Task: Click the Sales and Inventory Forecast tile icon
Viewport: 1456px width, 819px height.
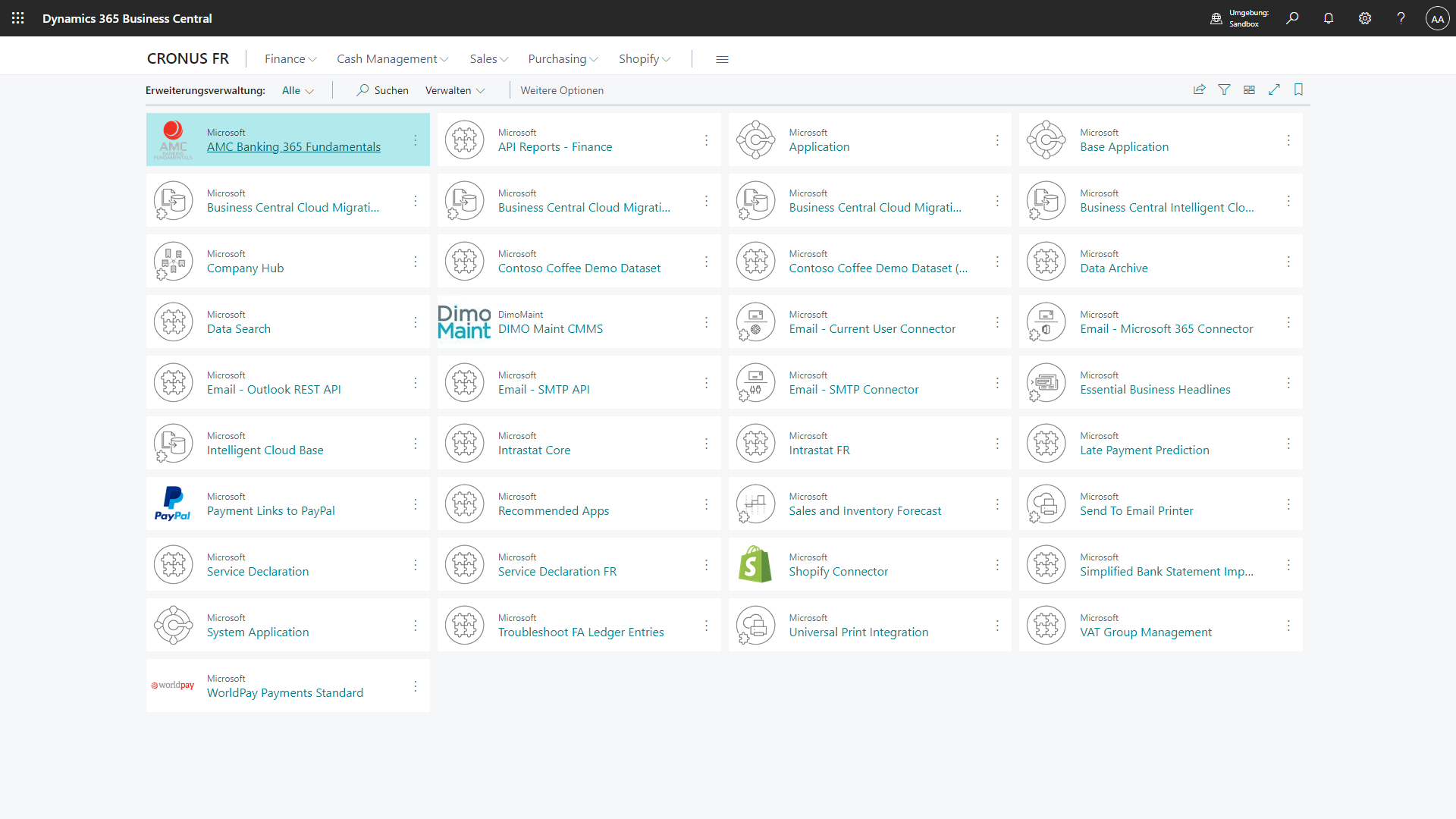Action: point(755,504)
